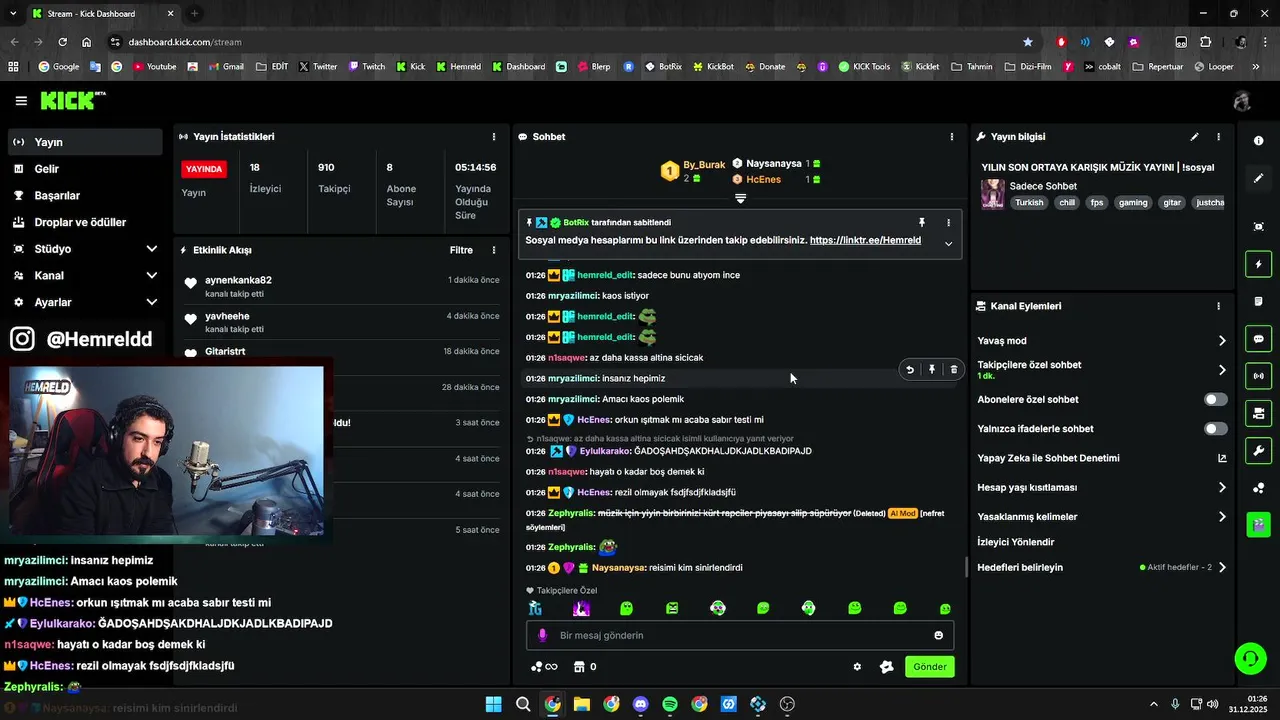Reply to the hovered 'insanız hepimiz' message
The image size is (1280, 720).
(910, 370)
